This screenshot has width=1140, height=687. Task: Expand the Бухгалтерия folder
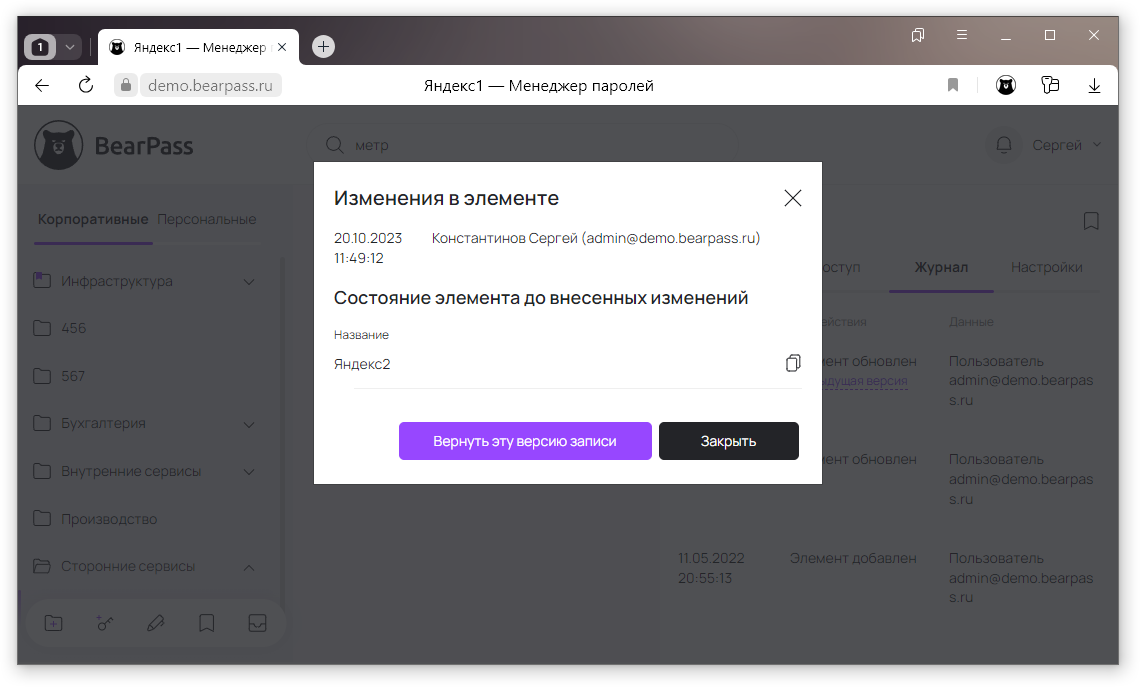249,424
